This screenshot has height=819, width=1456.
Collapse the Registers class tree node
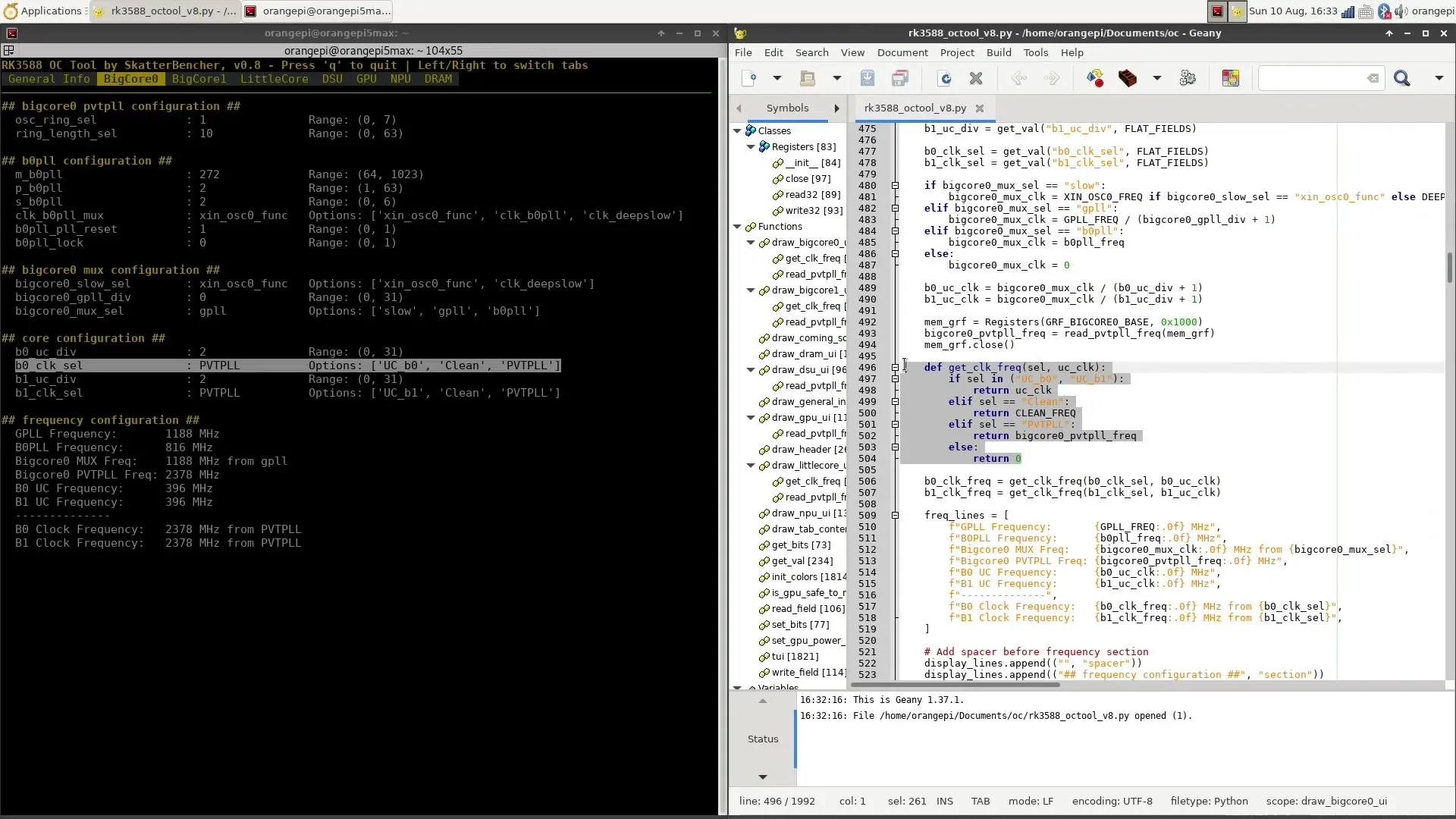751,147
